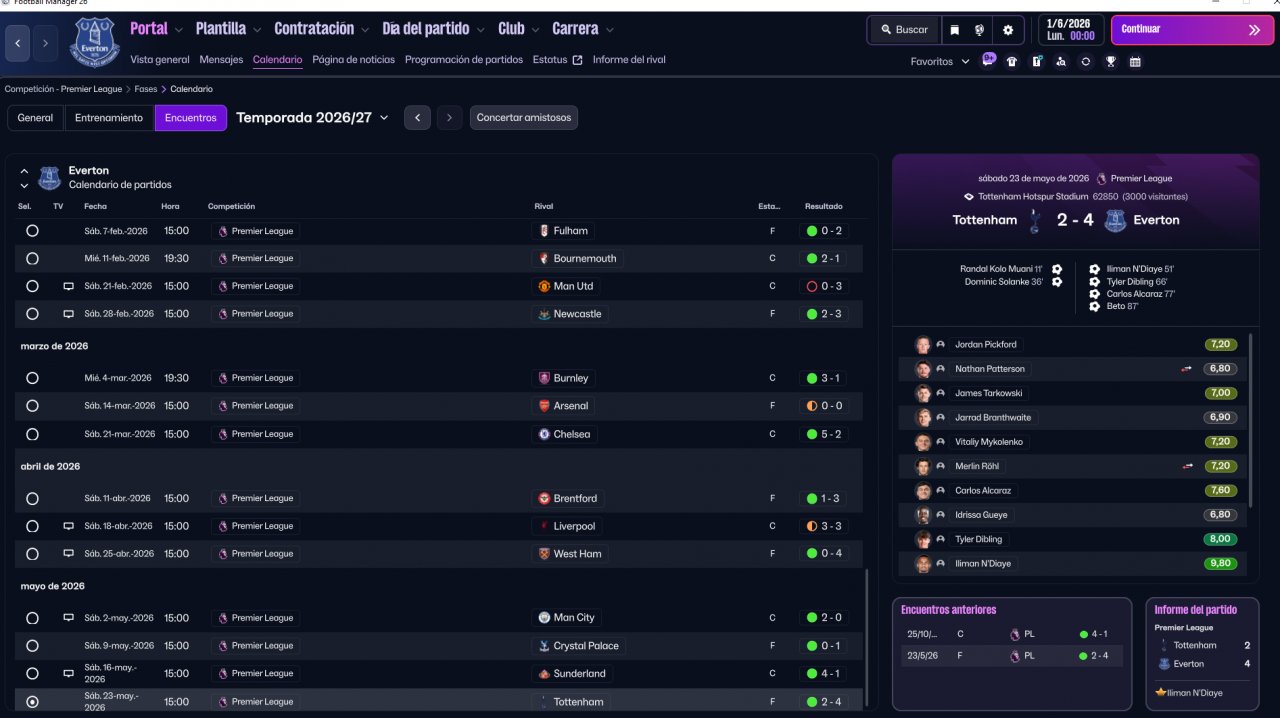Screen dimensions: 1280x718
Task: Collapse the Everton Calendario de partidos chevron
Action: click(x=24, y=171)
